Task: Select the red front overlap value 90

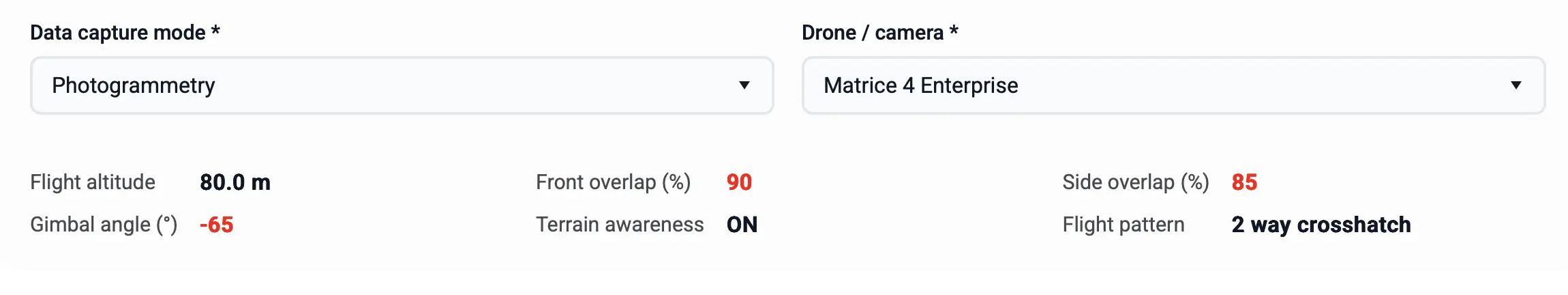Action: (739, 182)
